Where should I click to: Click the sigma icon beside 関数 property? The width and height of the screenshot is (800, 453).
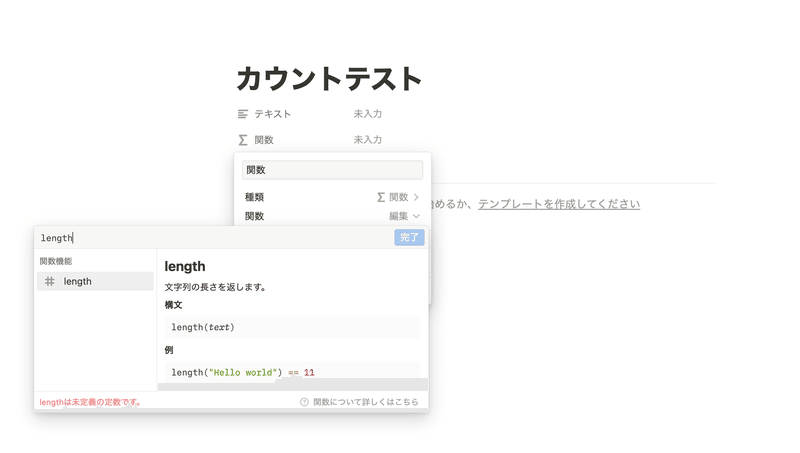pos(243,140)
